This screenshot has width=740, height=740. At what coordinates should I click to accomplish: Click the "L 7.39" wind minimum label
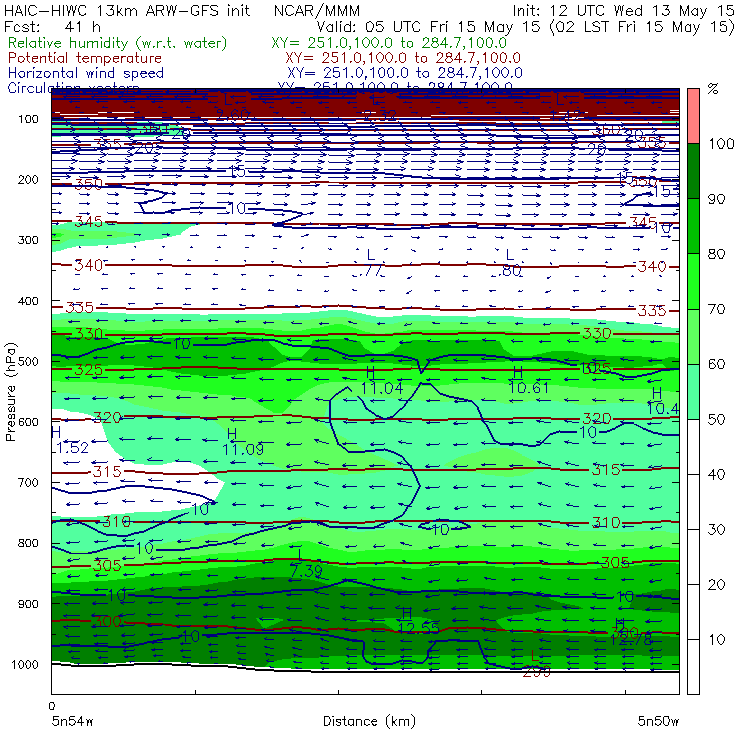click(306, 564)
